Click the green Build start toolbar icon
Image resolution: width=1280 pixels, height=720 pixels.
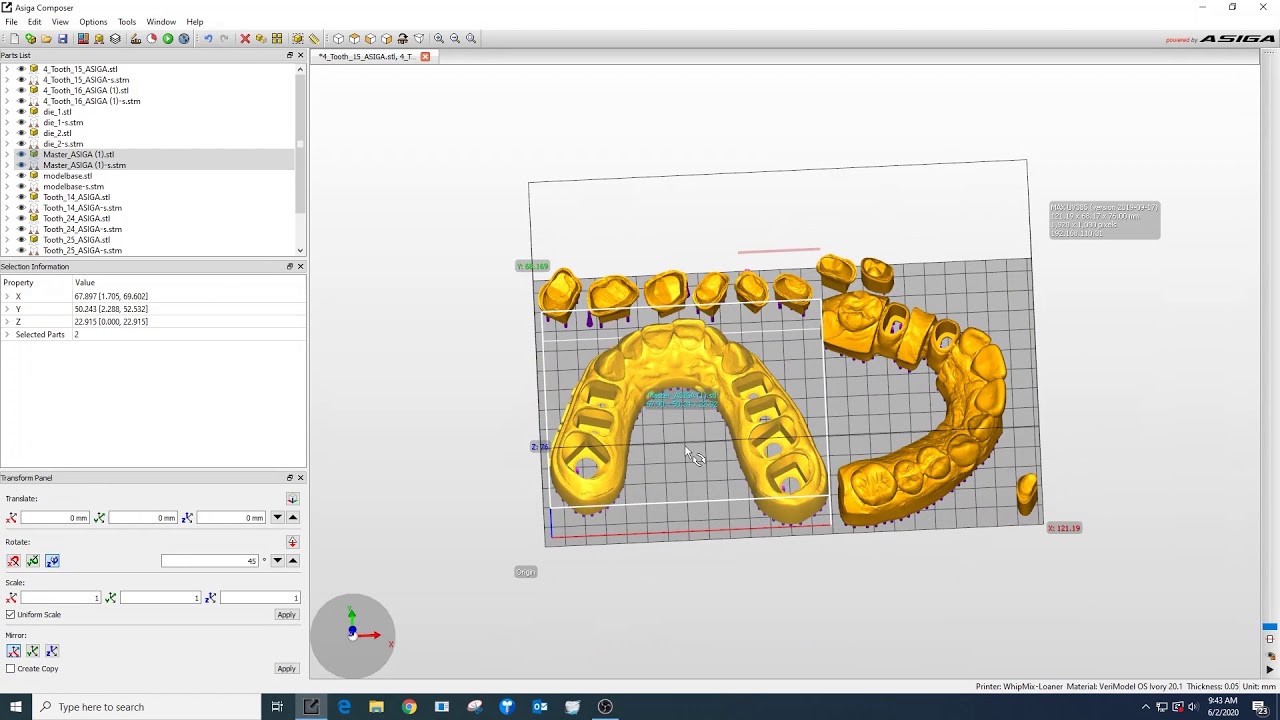click(168, 39)
